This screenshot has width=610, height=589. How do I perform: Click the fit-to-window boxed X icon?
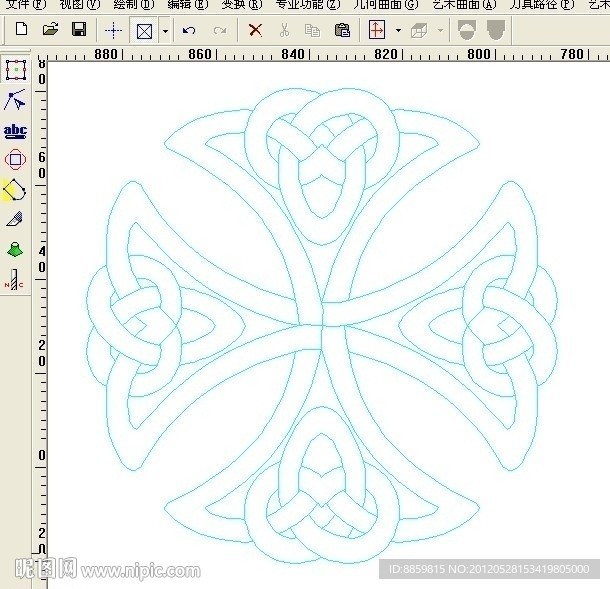[x=144, y=31]
